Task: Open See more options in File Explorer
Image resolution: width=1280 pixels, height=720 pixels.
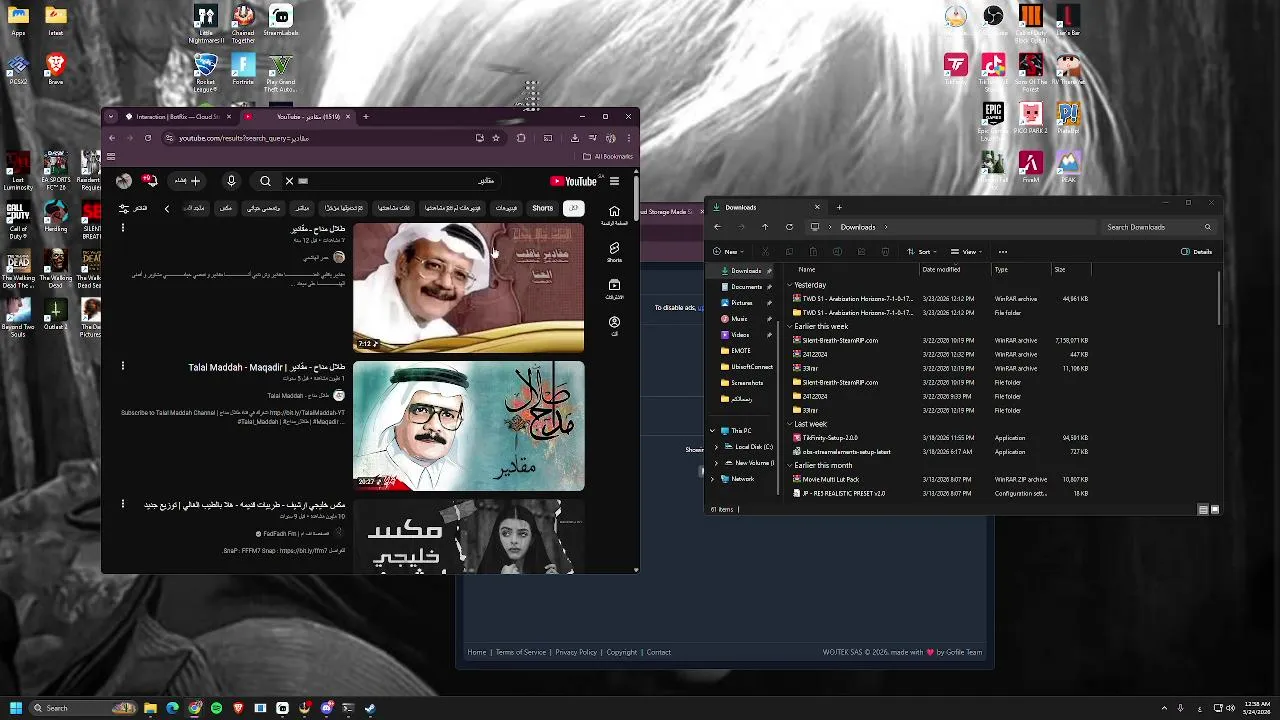Action: coord(1003,252)
